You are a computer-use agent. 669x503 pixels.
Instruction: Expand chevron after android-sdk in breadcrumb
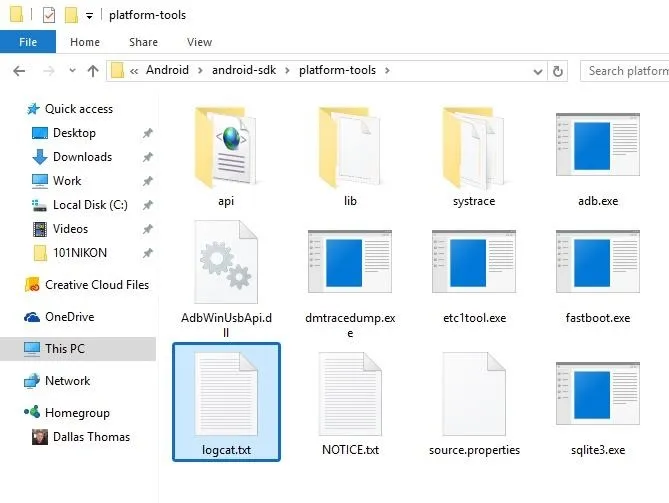287,70
